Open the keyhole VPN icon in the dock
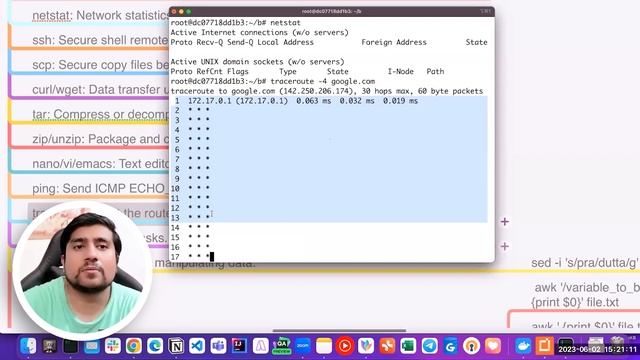The height and width of the screenshot is (360, 640). pos(471,346)
